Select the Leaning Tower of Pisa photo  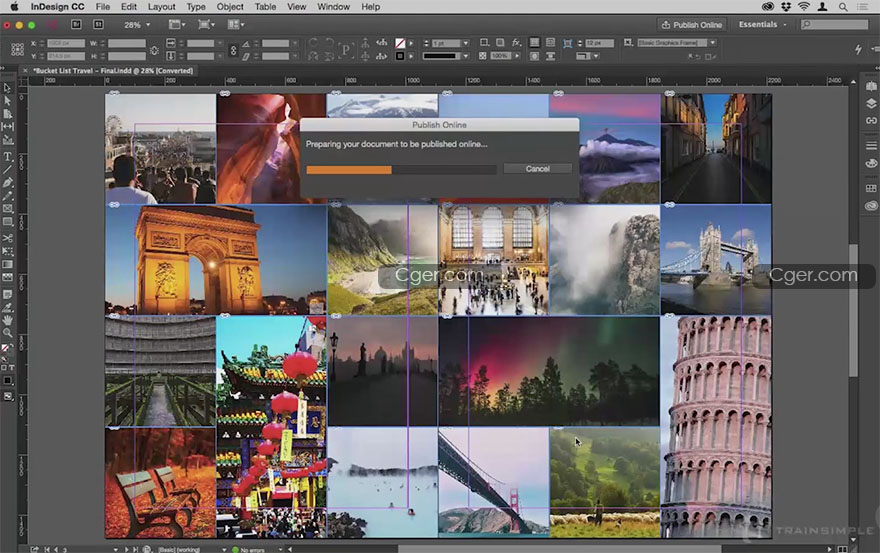tap(716, 427)
